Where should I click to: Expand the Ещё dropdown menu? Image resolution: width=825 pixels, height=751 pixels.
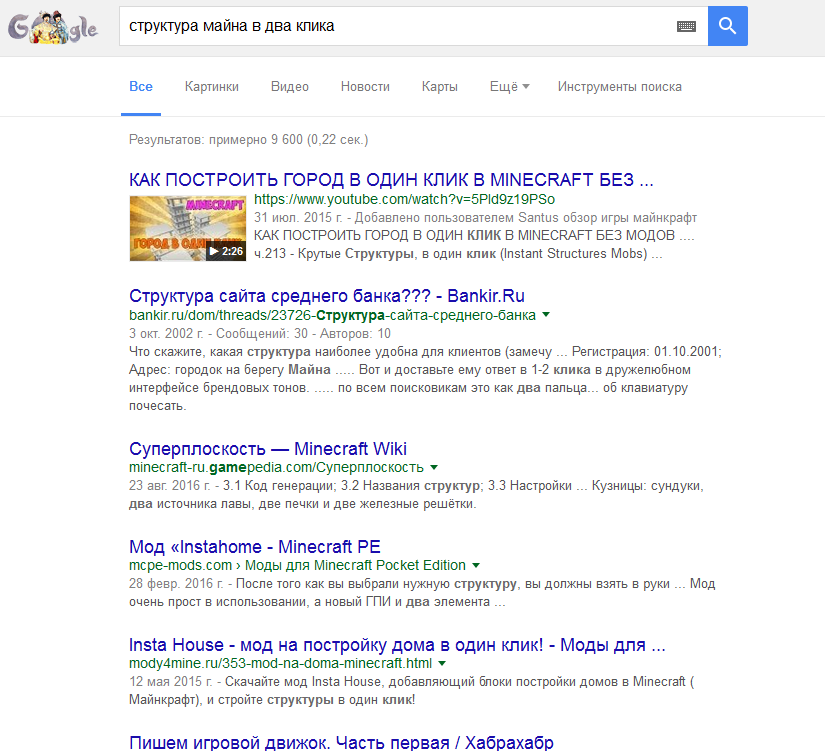(x=509, y=87)
